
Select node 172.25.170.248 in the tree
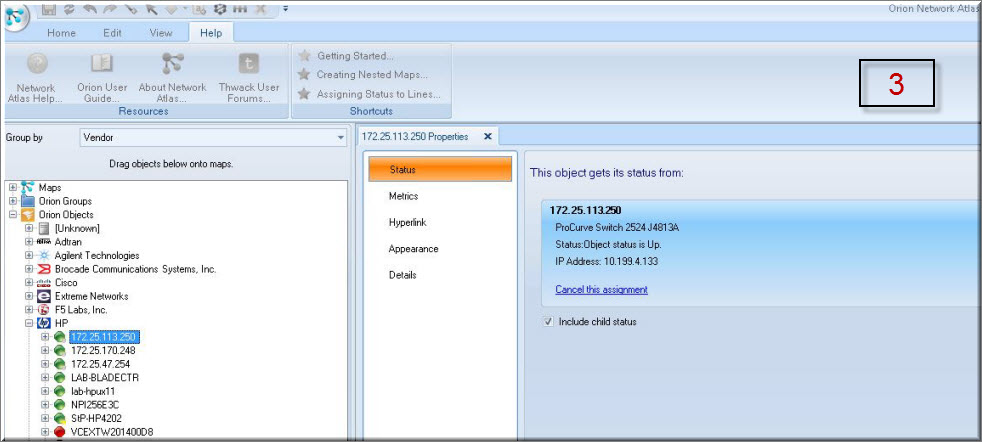[103, 351]
